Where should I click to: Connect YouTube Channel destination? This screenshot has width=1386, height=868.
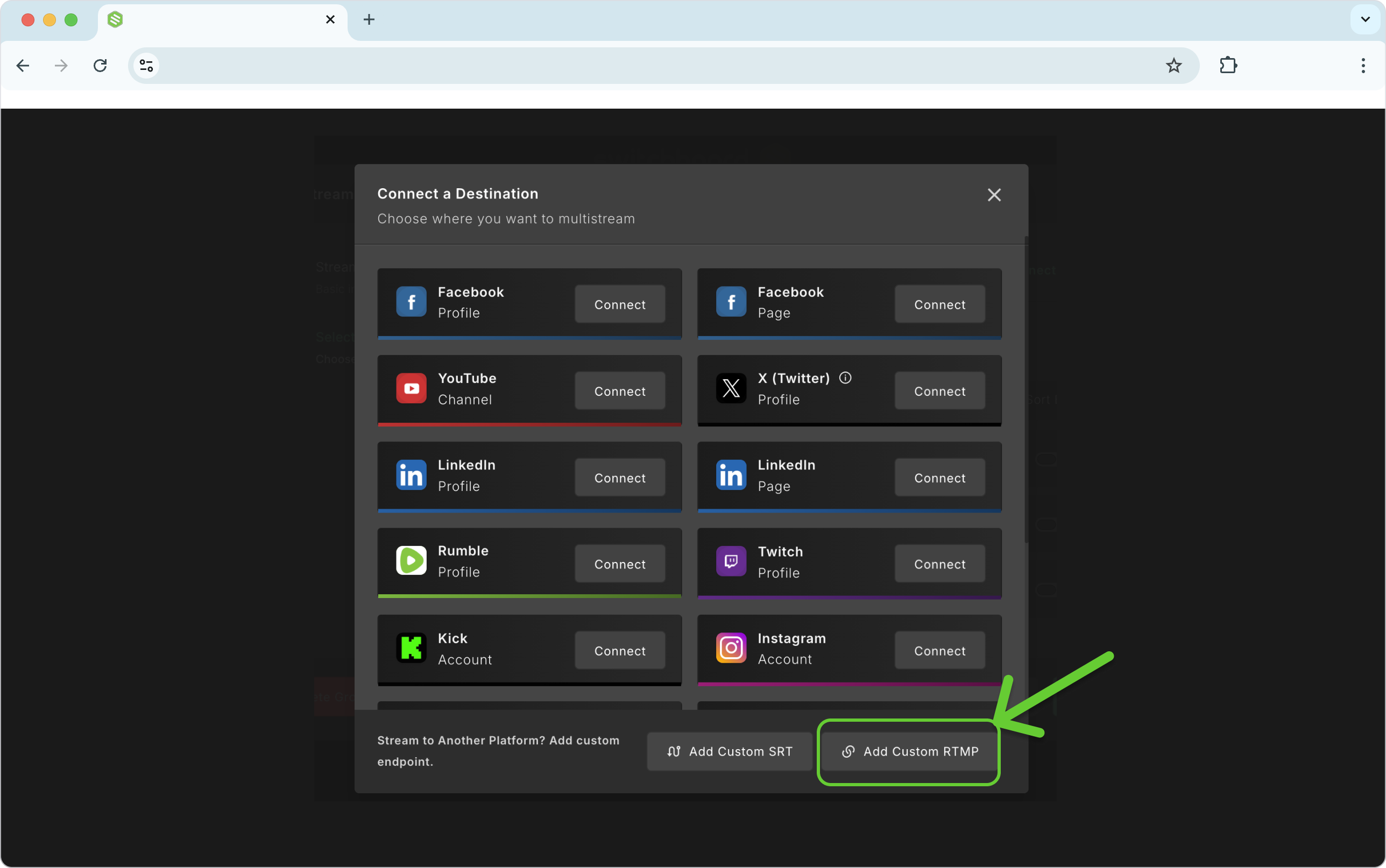point(619,391)
